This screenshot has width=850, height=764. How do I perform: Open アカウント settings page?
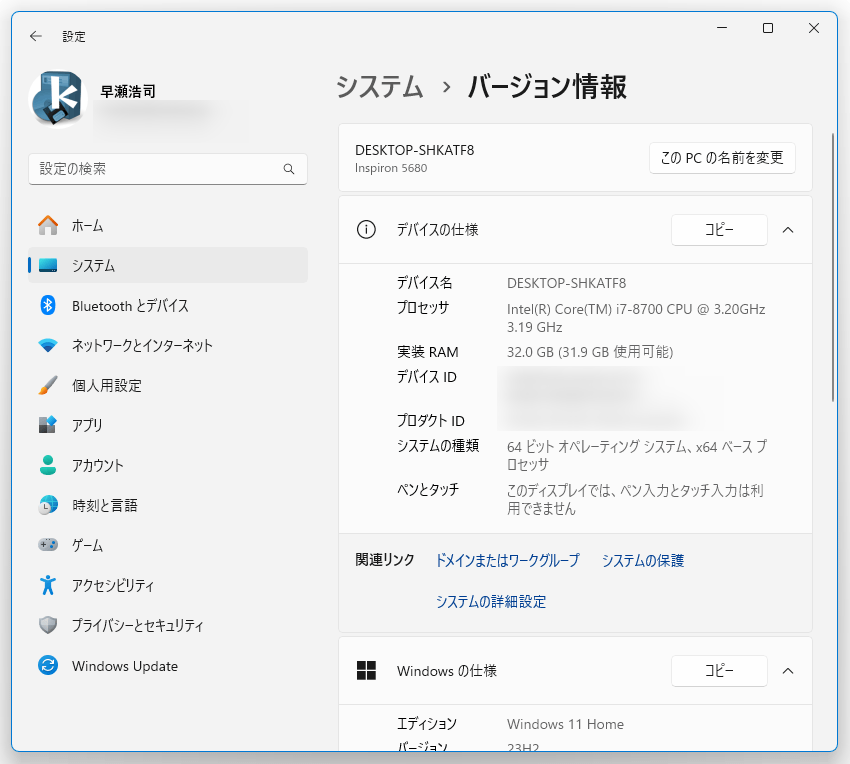[x=168, y=465]
